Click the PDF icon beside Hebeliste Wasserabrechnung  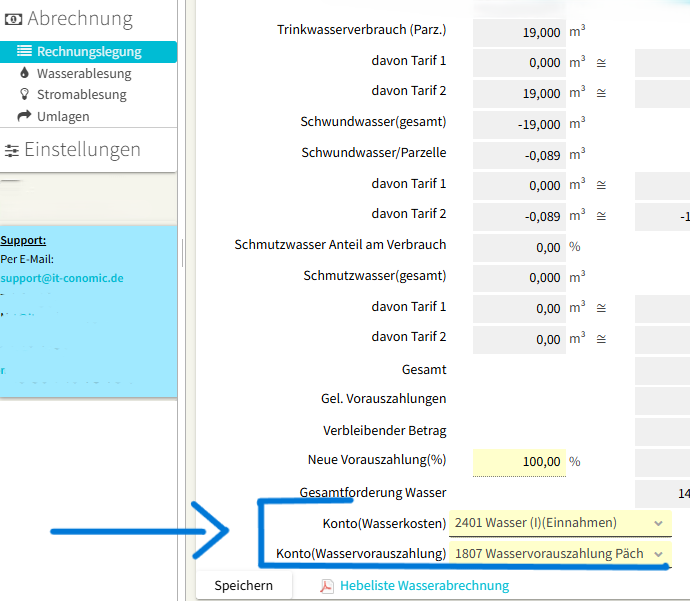326,586
